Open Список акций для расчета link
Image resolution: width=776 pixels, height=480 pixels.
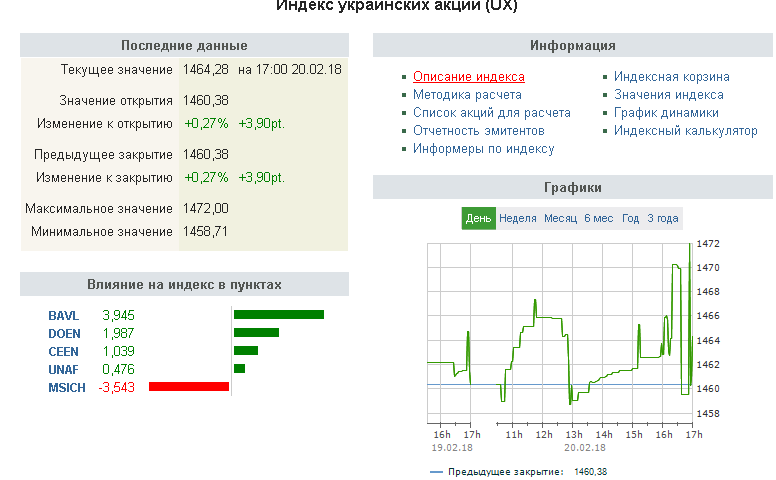[492, 113]
